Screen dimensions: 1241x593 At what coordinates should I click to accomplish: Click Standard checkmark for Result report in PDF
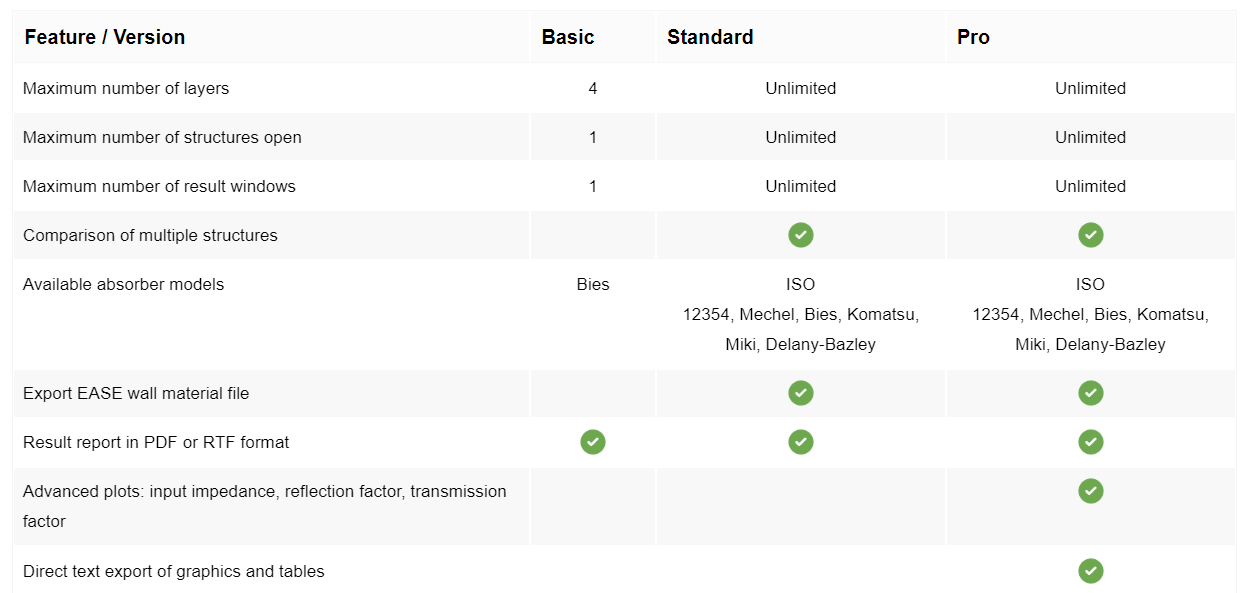tap(800, 442)
